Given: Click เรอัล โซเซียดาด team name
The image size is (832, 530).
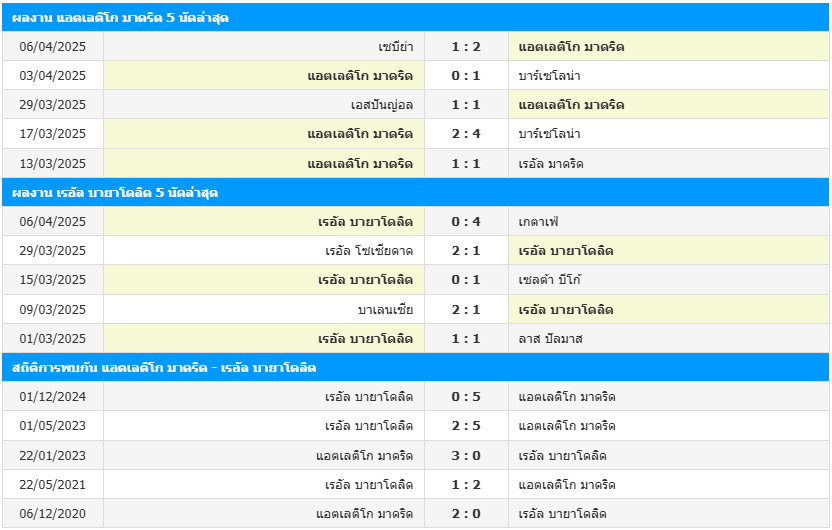Looking at the screenshot, I should (x=369, y=251).
